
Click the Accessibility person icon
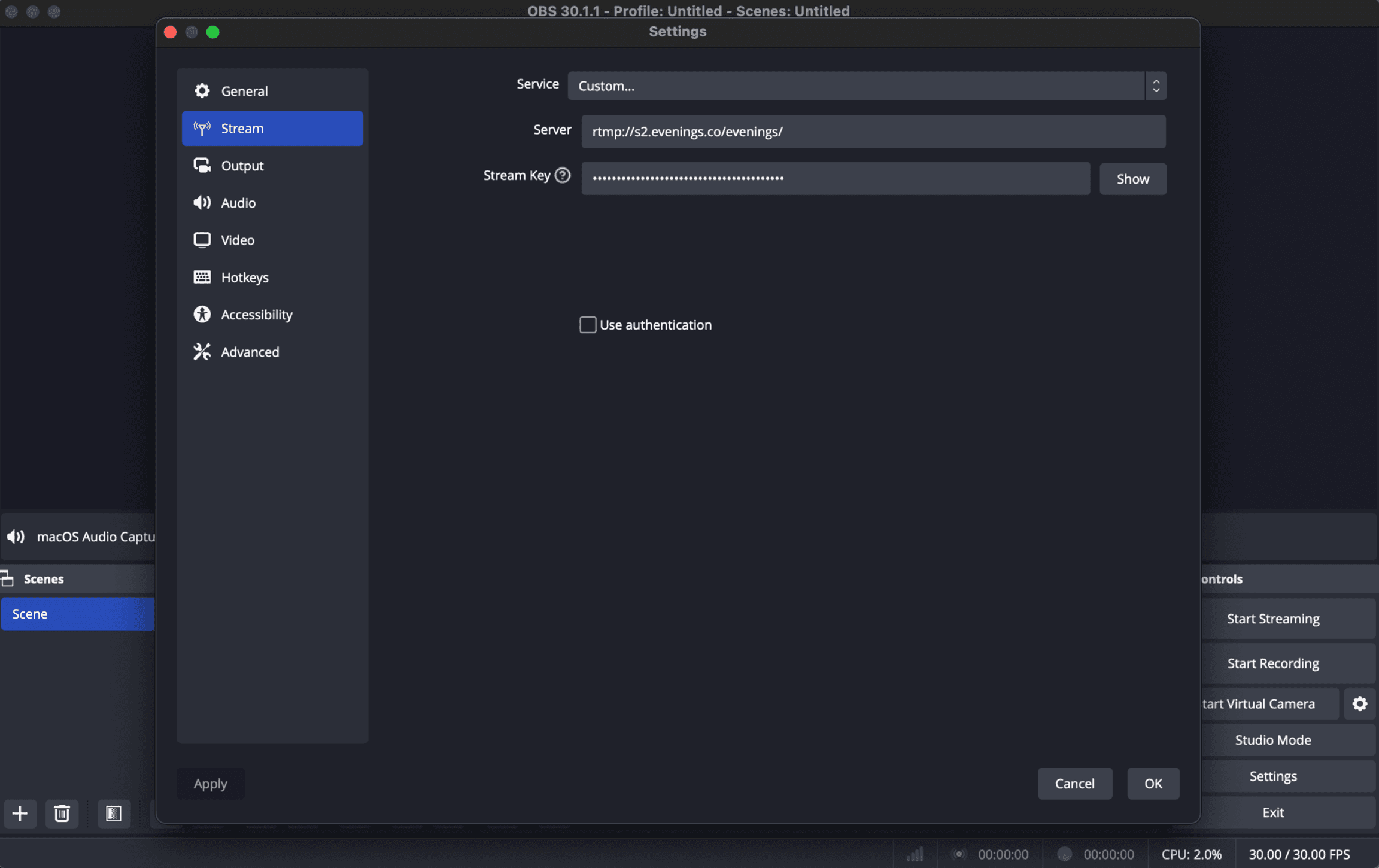pyautogui.click(x=202, y=314)
